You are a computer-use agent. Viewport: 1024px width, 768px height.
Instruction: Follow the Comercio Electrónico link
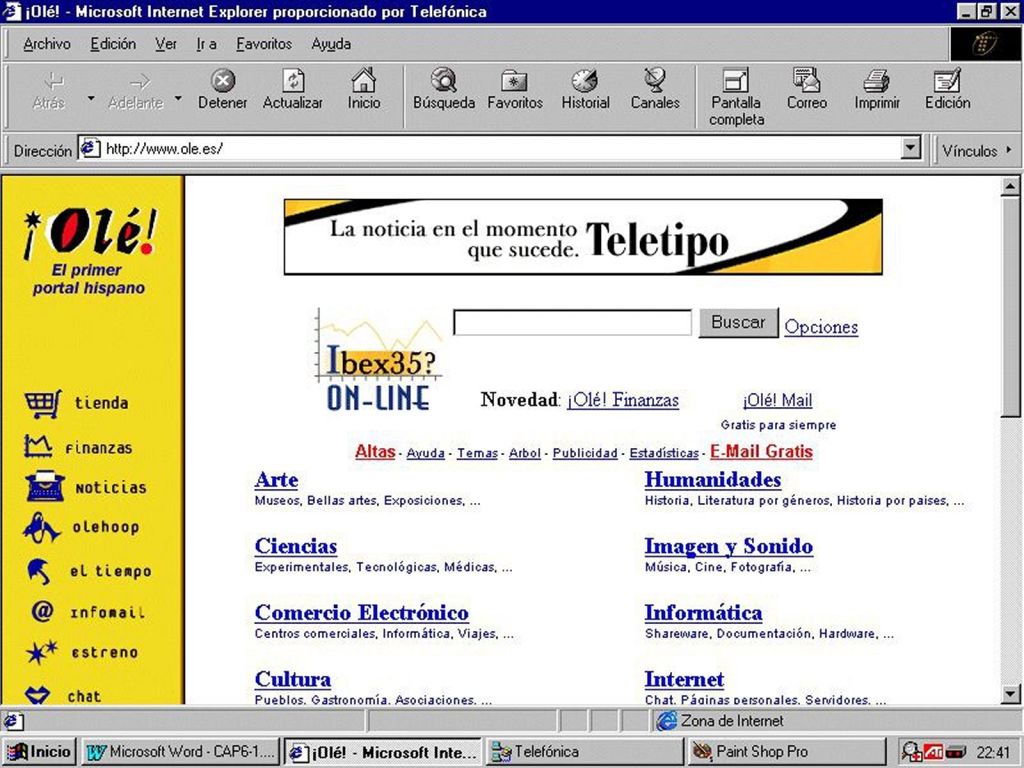click(x=361, y=612)
